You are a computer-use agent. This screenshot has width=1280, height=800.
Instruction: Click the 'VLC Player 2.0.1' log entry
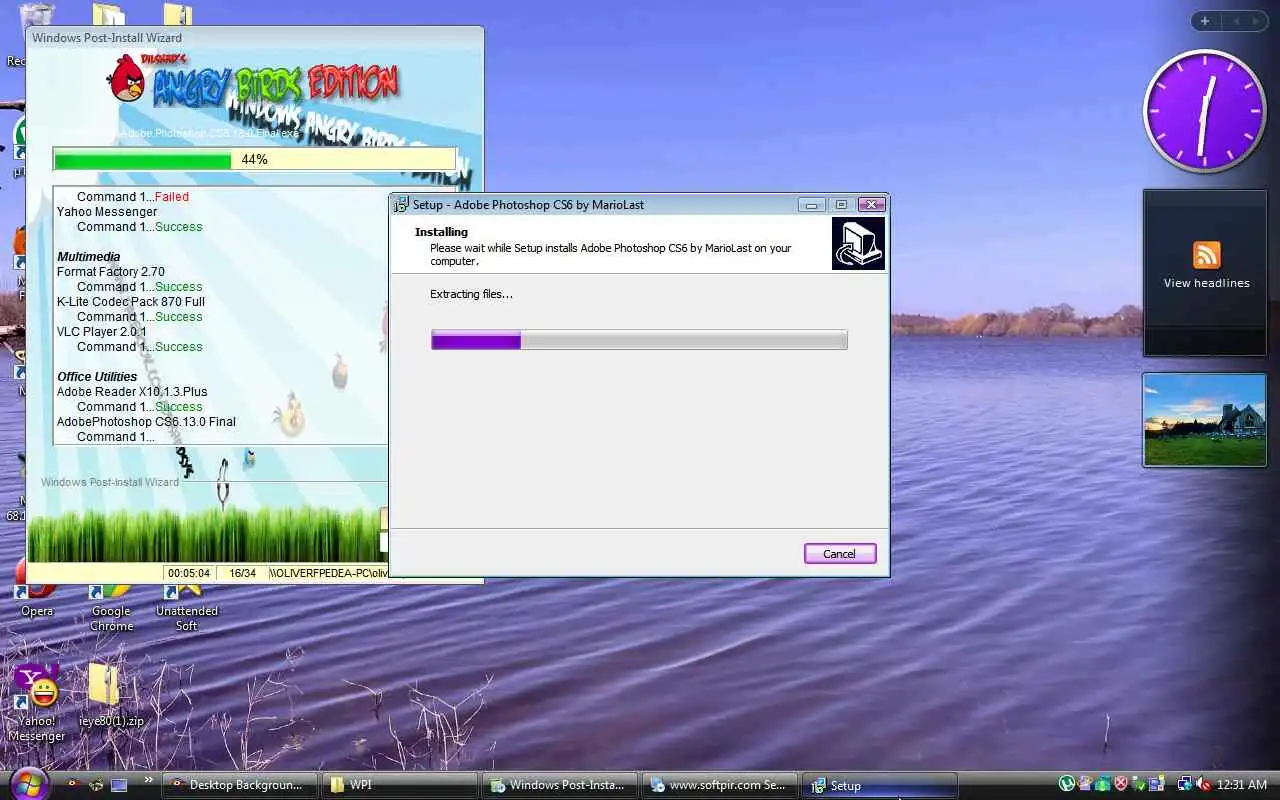(x=102, y=332)
